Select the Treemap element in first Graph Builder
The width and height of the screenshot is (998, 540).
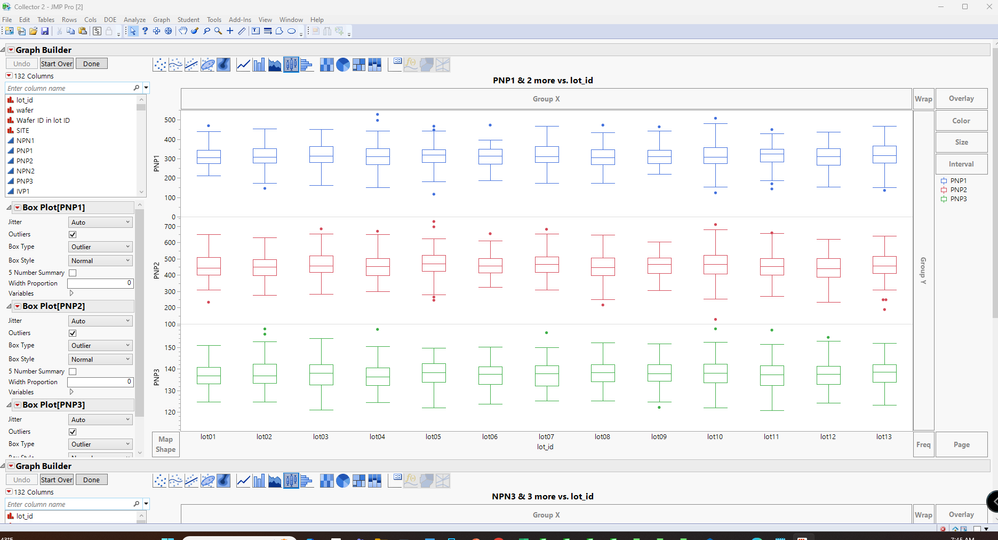point(358,64)
